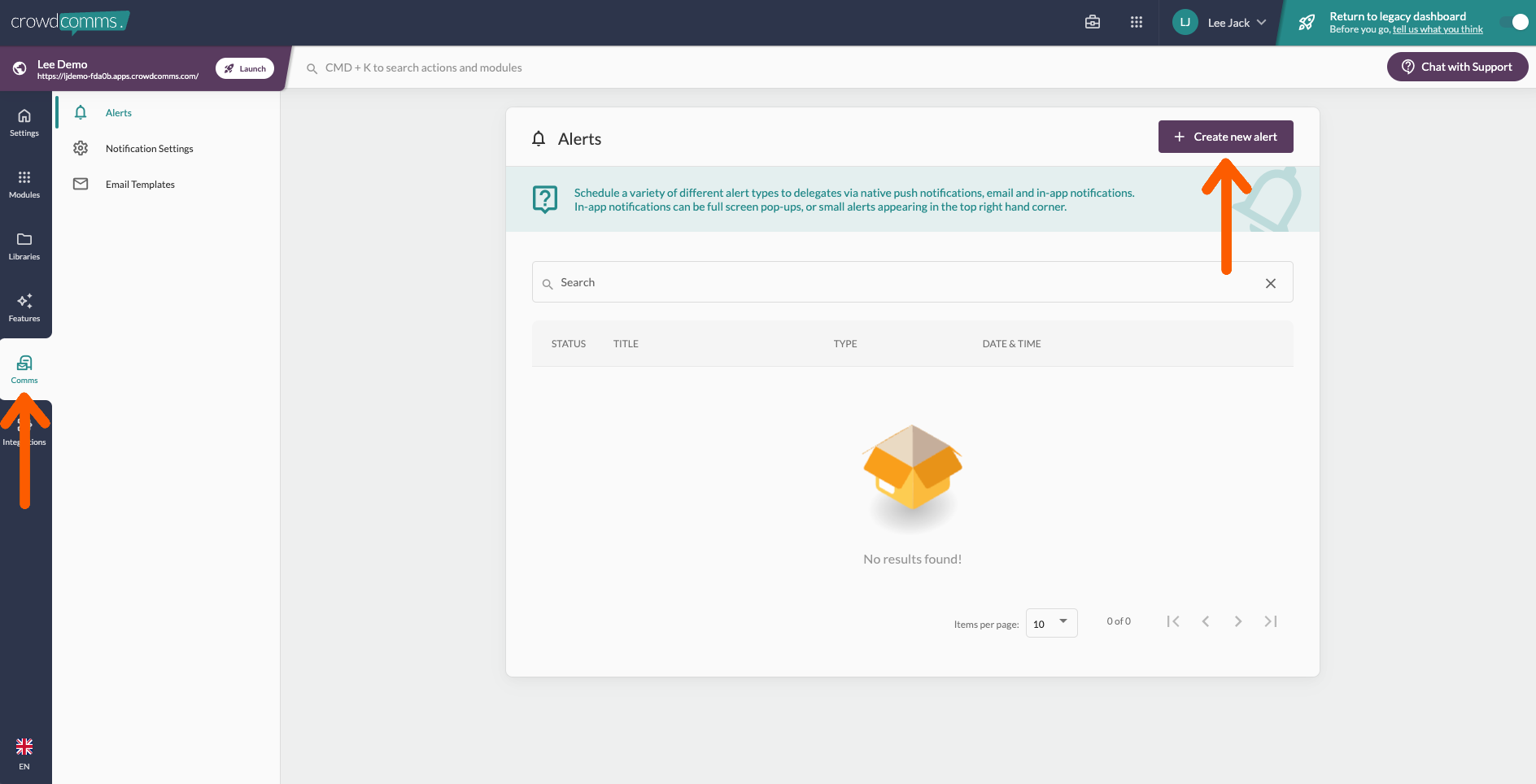This screenshot has width=1536, height=784.
Task: Click the Launch button
Action: pos(245,68)
